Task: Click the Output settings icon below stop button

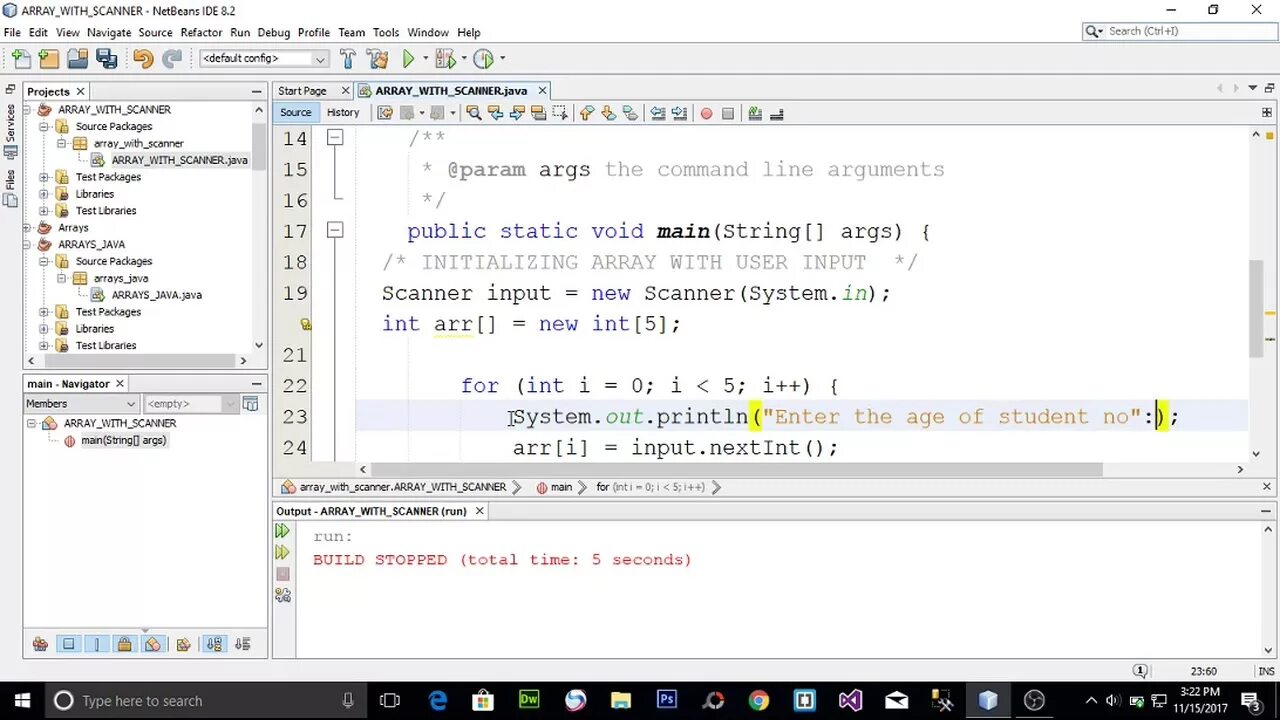Action: [283, 595]
